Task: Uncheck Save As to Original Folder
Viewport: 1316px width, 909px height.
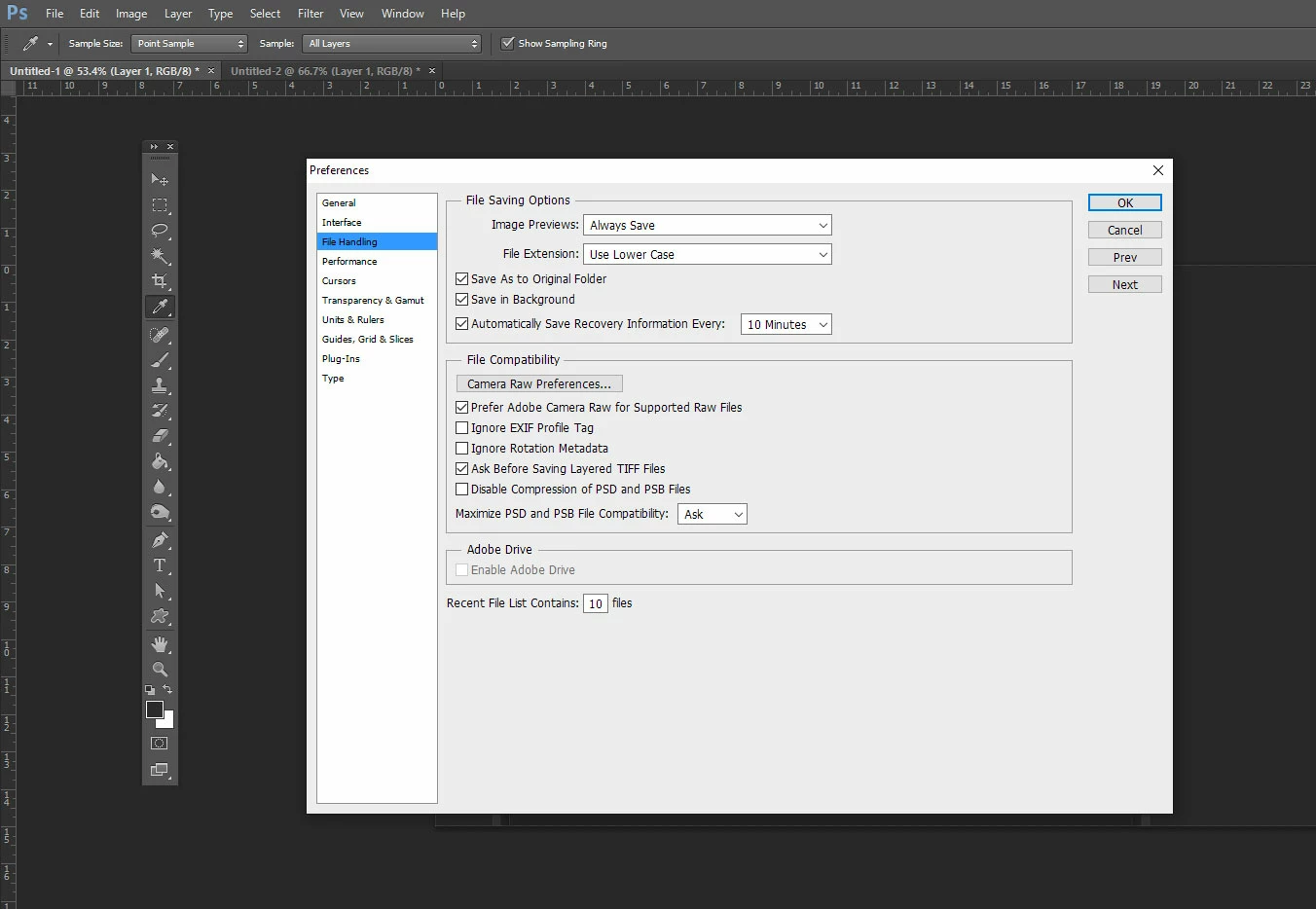Action: [462, 279]
